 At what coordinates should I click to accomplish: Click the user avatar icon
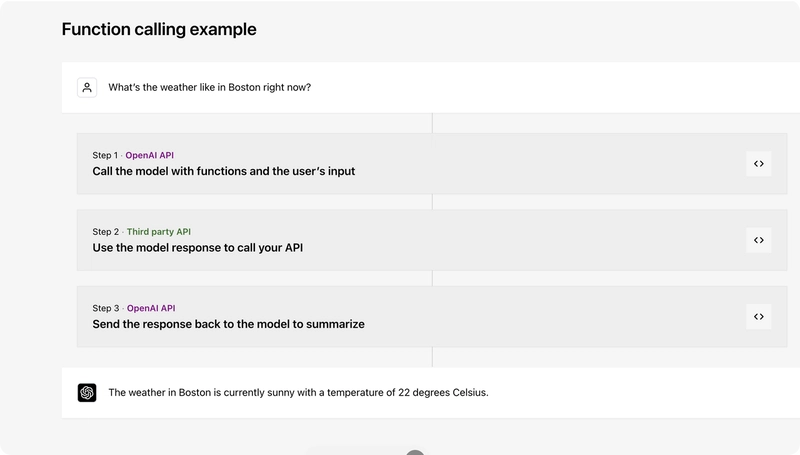click(87, 87)
